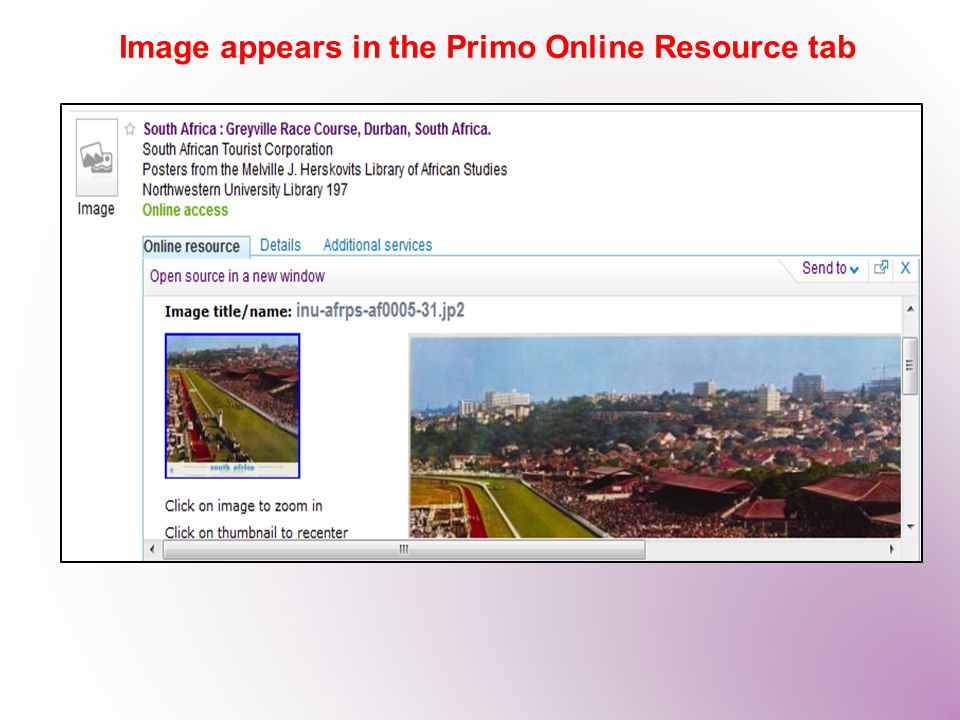Click the horizontal scrollbar left arrow
The image size is (960, 720).
click(152, 549)
